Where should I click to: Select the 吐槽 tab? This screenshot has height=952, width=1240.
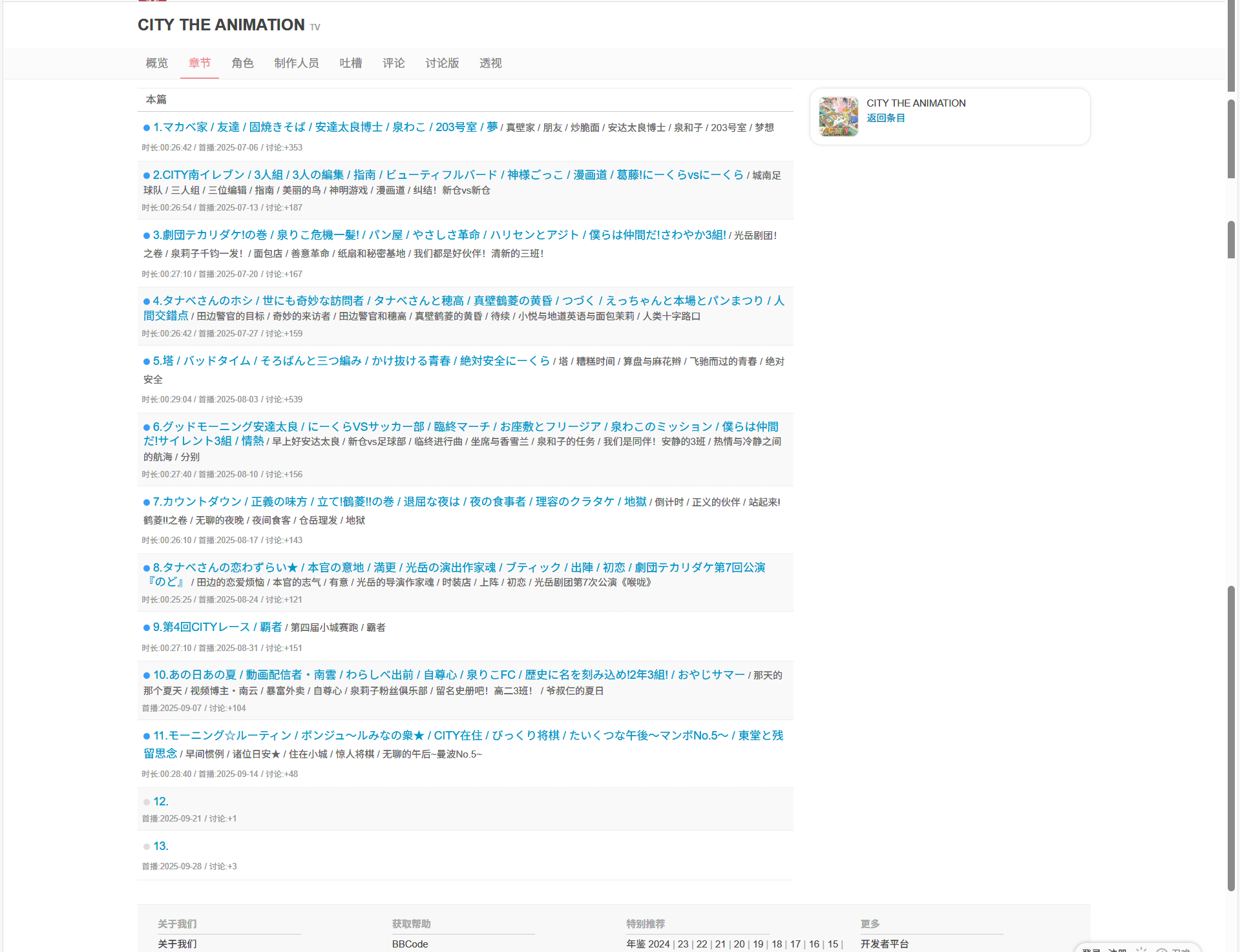[351, 63]
